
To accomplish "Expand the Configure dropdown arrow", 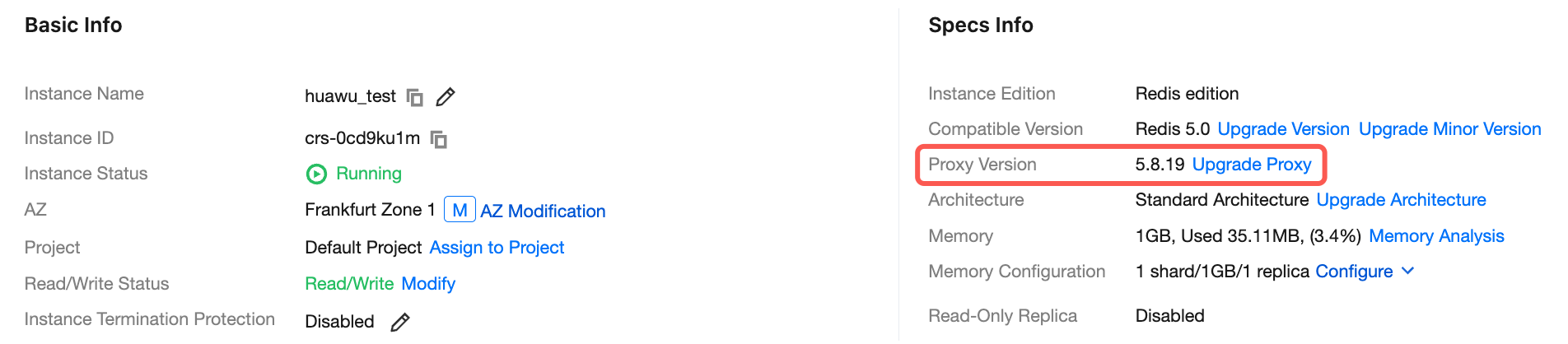I will [1408, 271].
